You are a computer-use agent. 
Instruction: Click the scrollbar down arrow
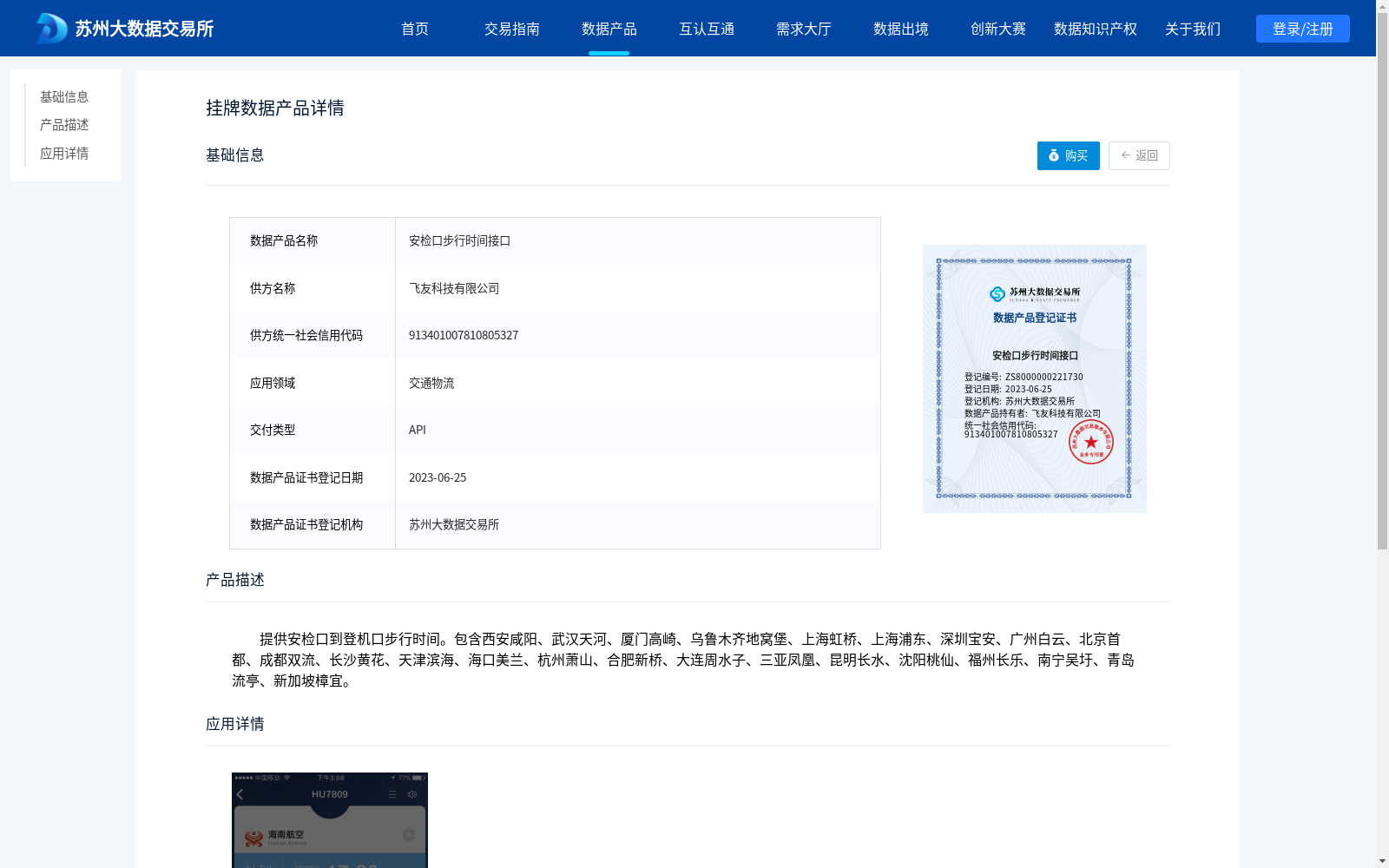[1382, 861]
